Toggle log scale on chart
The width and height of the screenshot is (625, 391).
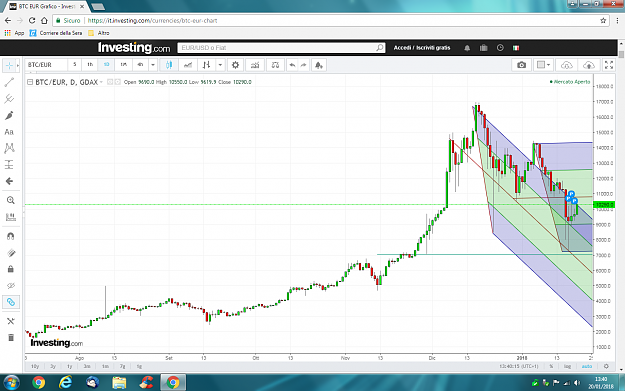pos(567,366)
